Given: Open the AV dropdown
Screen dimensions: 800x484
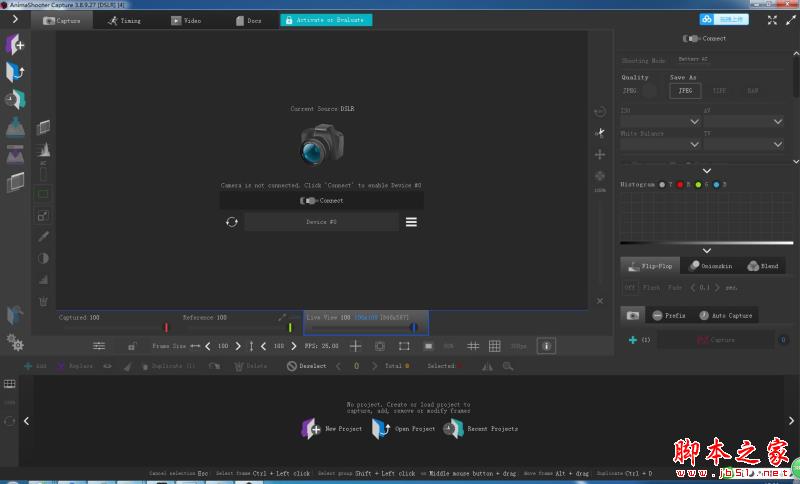Looking at the screenshot, I should 743,121.
